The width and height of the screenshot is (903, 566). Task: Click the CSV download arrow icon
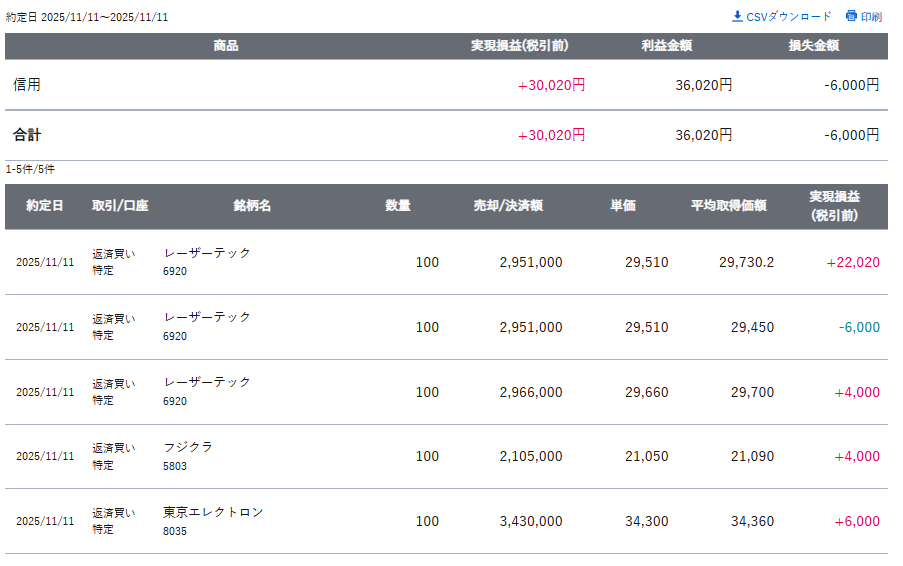[738, 16]
